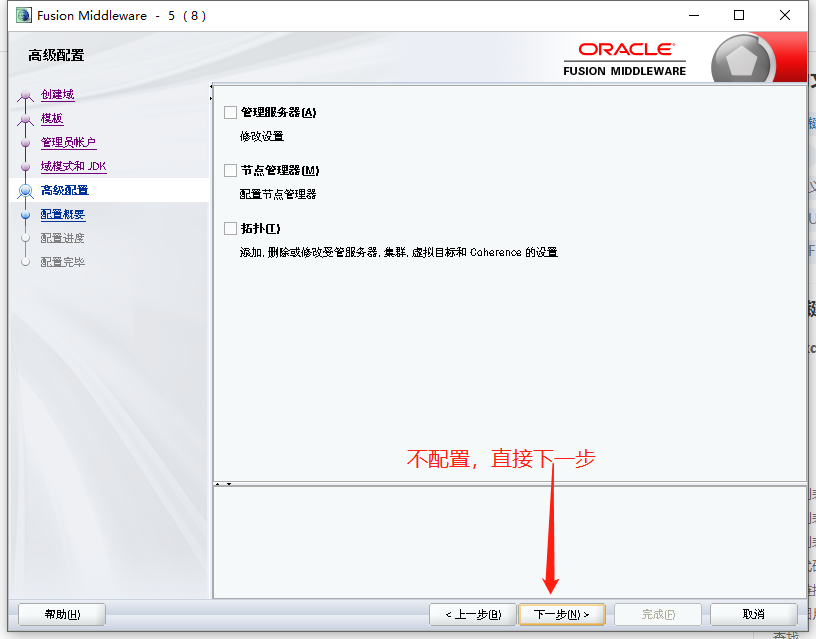Maximize the Fusion Middleware window
The image size is (816, 639).
click(x=739, y=16)
